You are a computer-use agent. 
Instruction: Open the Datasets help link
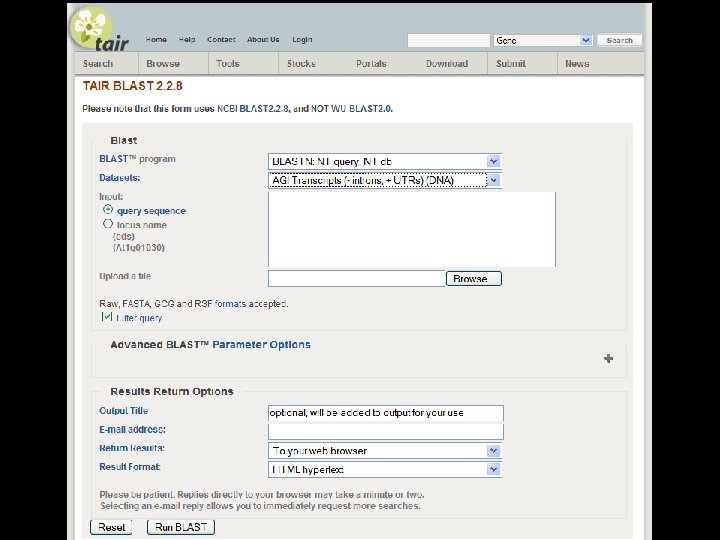pos(119,177)
